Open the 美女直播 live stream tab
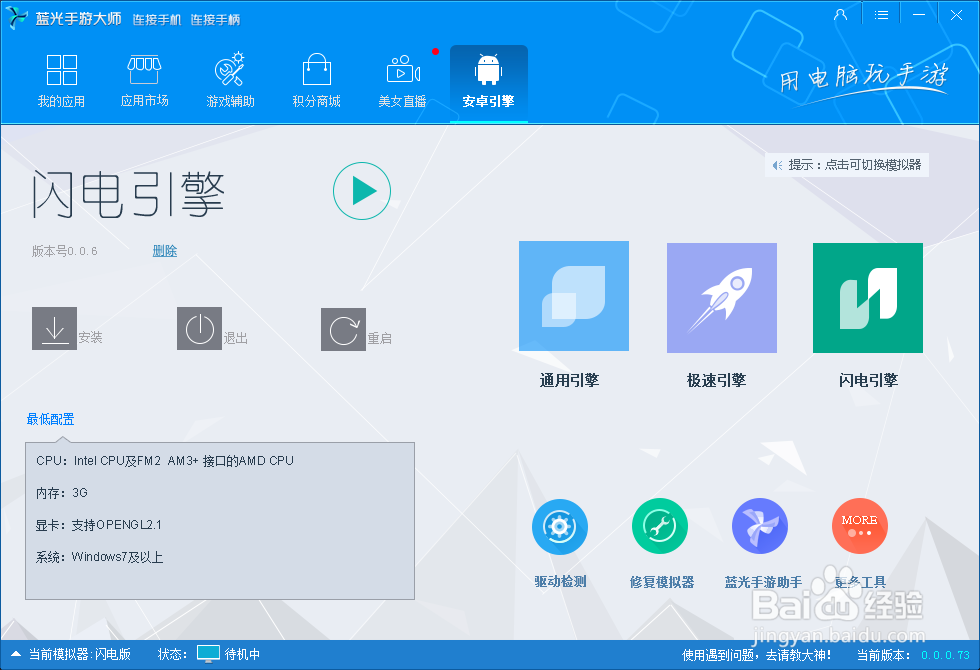The height and width of the screenshot is (670, 980). [x=402, y=81]
